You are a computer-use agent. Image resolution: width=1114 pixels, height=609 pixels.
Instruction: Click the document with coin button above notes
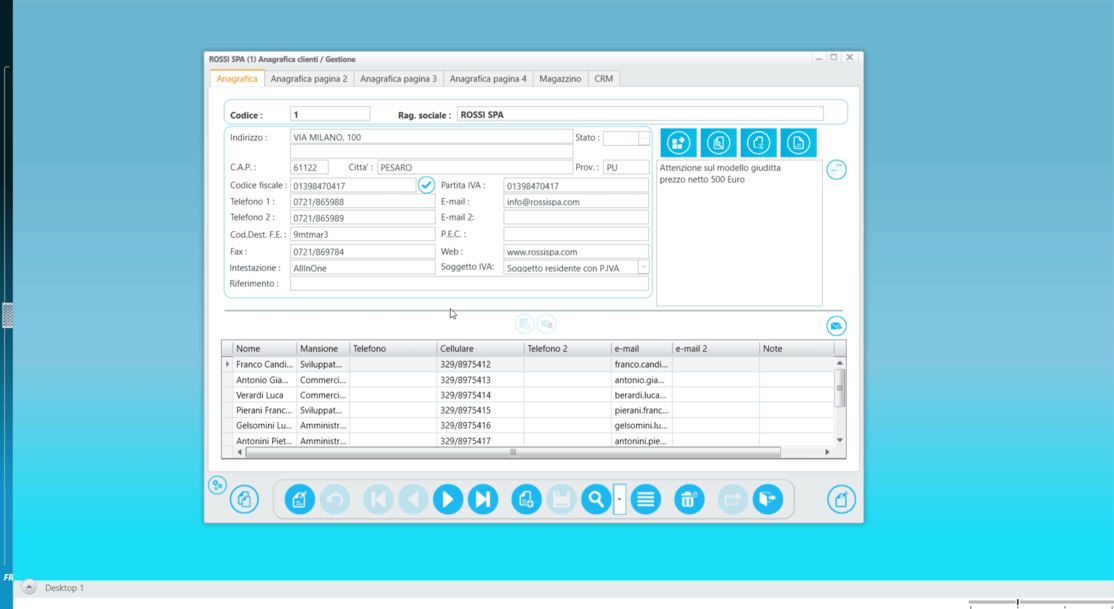(x=758, y=143)
